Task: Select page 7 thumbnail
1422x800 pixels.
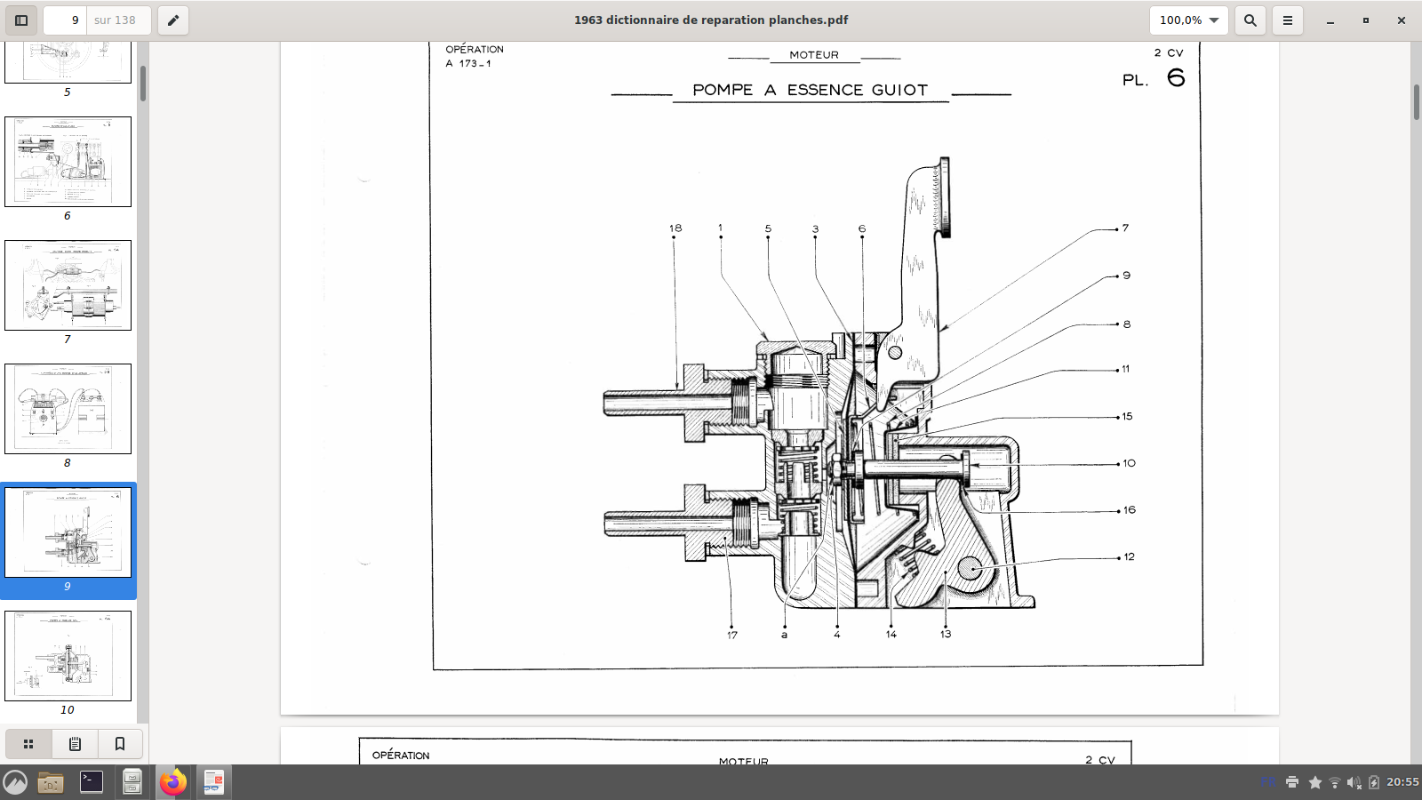Action: (68, 285)
